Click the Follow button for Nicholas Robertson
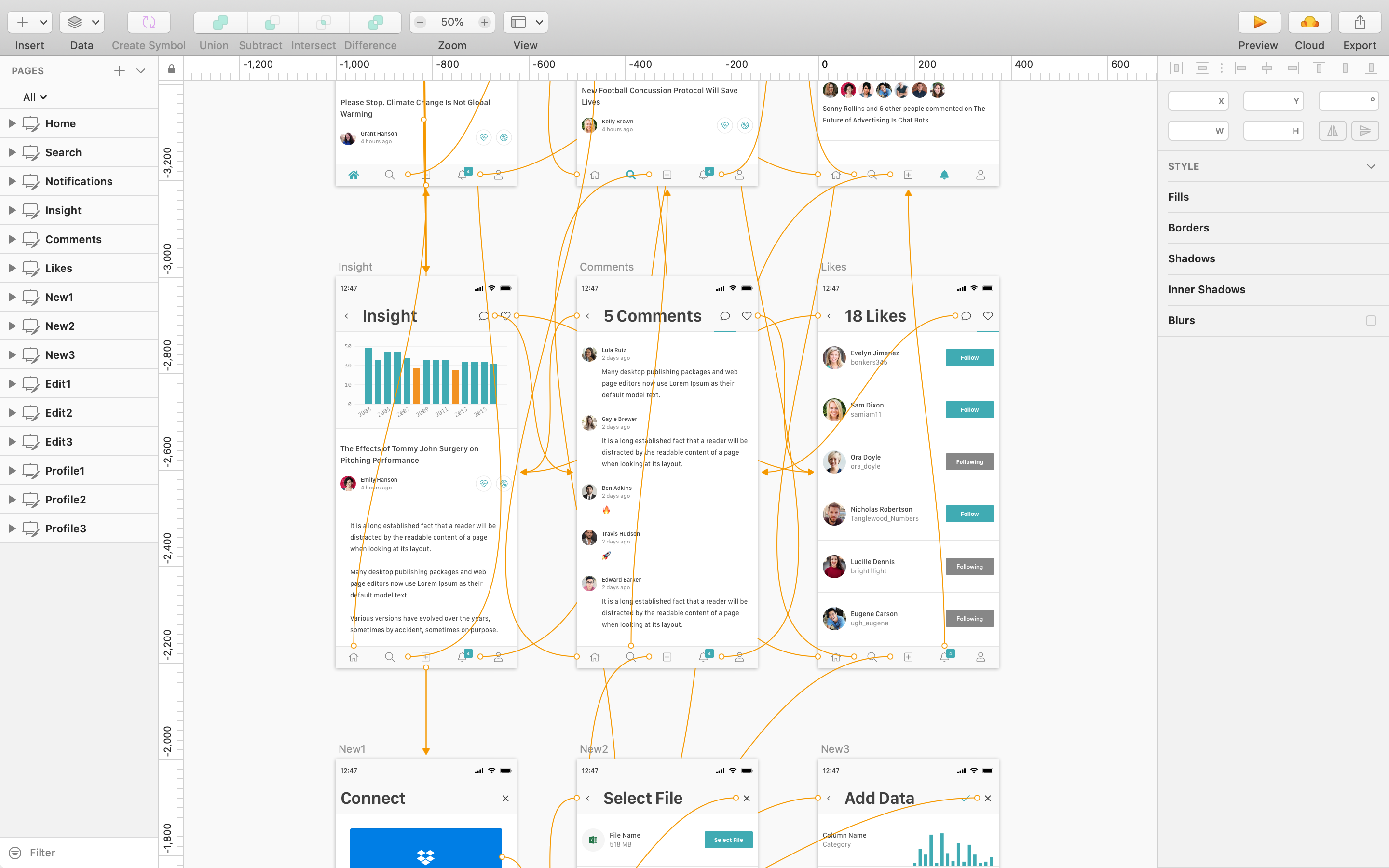 pos(969,514)
